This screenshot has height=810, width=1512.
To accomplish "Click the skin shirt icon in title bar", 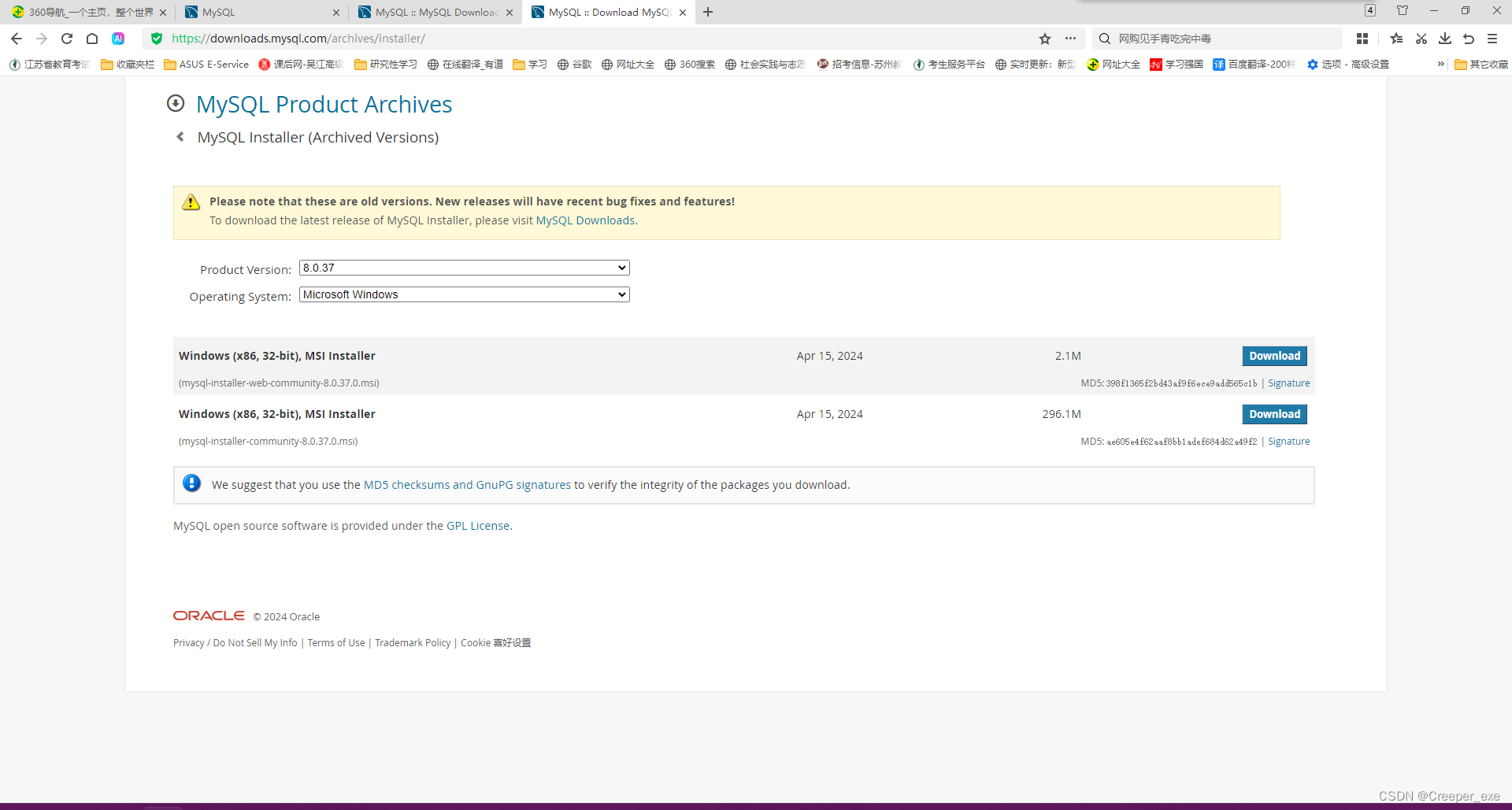I will coord(1403,10).
